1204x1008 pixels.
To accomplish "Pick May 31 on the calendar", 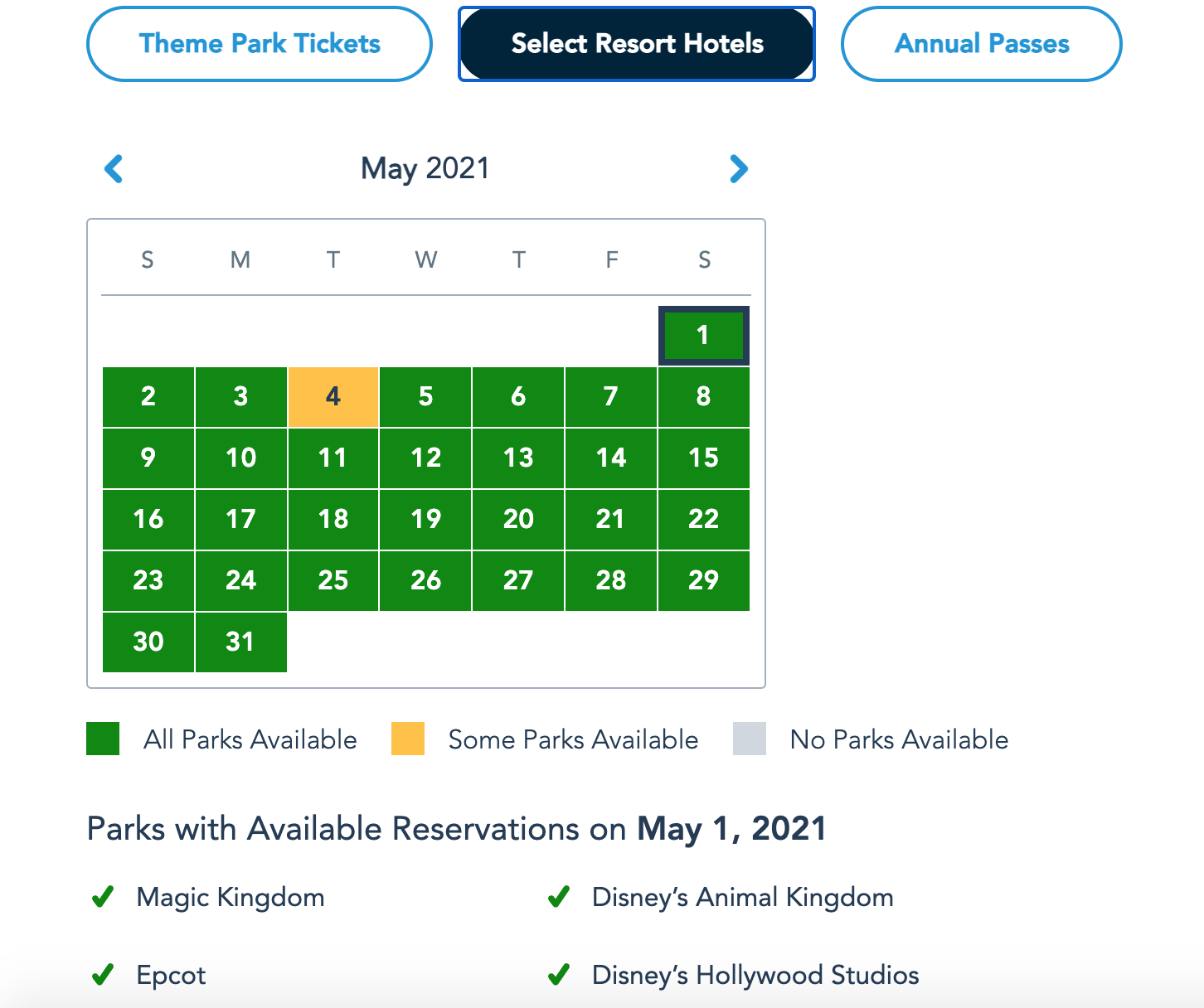I will [240, 642].
